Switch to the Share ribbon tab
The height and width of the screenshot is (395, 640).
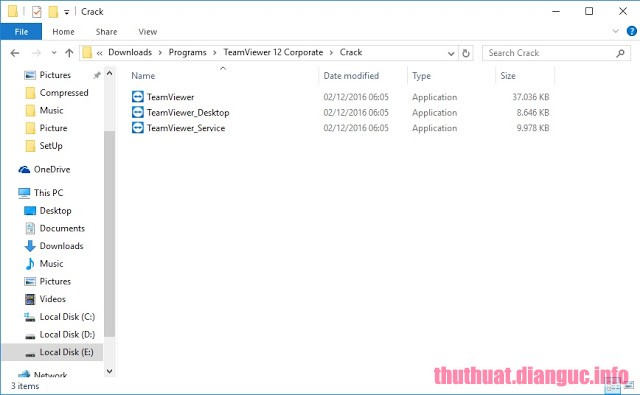[106, 31]
